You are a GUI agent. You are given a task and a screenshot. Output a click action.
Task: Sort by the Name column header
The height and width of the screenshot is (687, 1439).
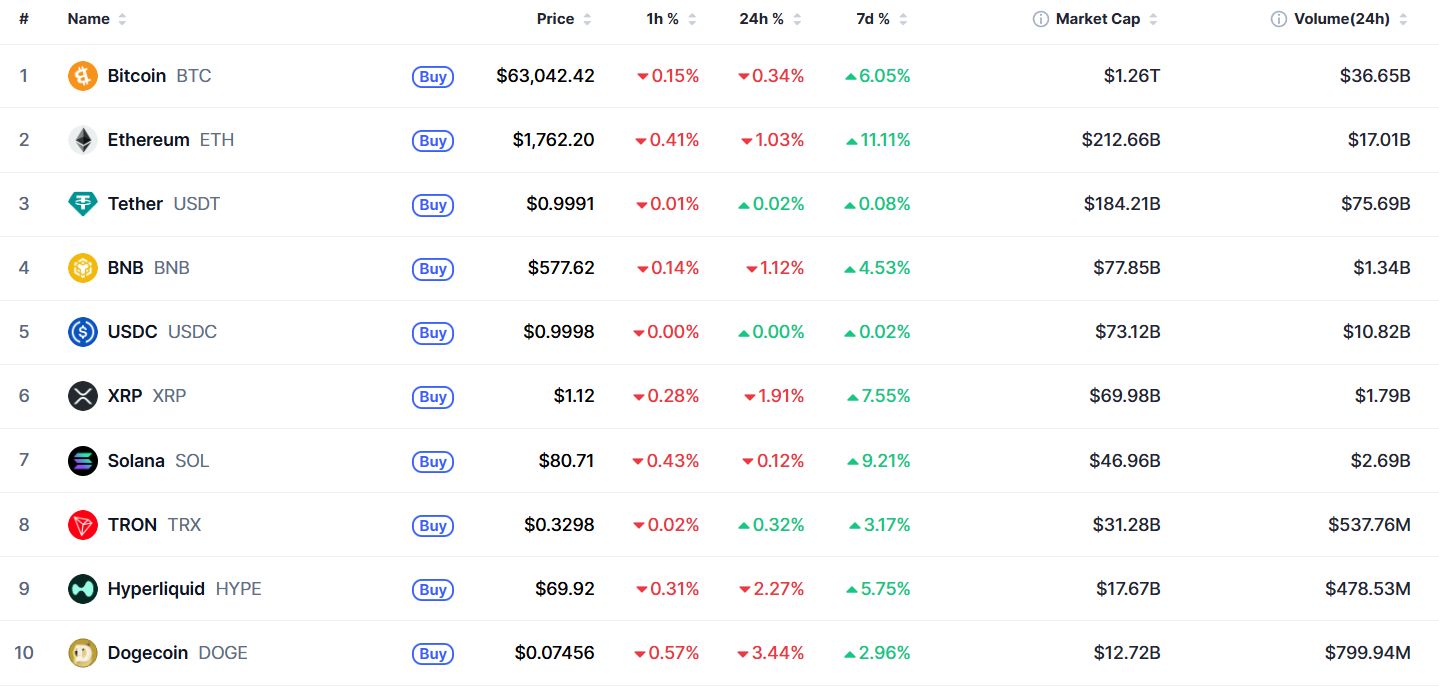click(97, 19)
